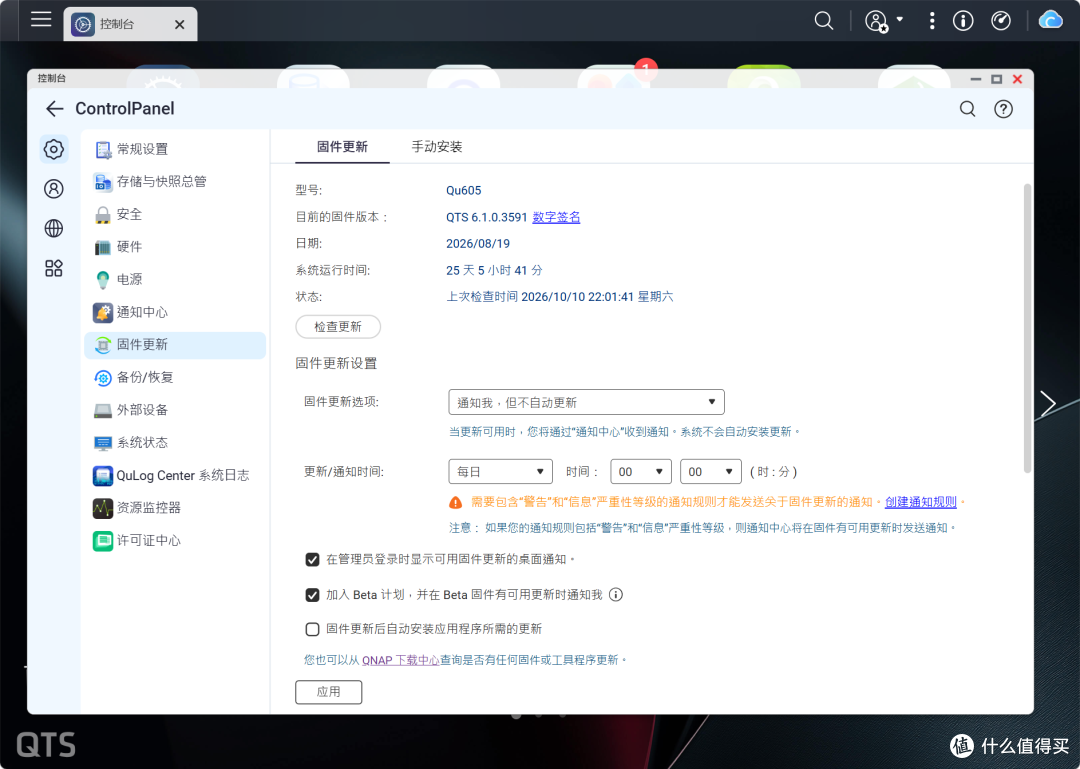Image resolution: width=1080 pixels, height=769 pixels.
Task: Switch to the 固件更新 tab
Action: (x=342, y=147)
